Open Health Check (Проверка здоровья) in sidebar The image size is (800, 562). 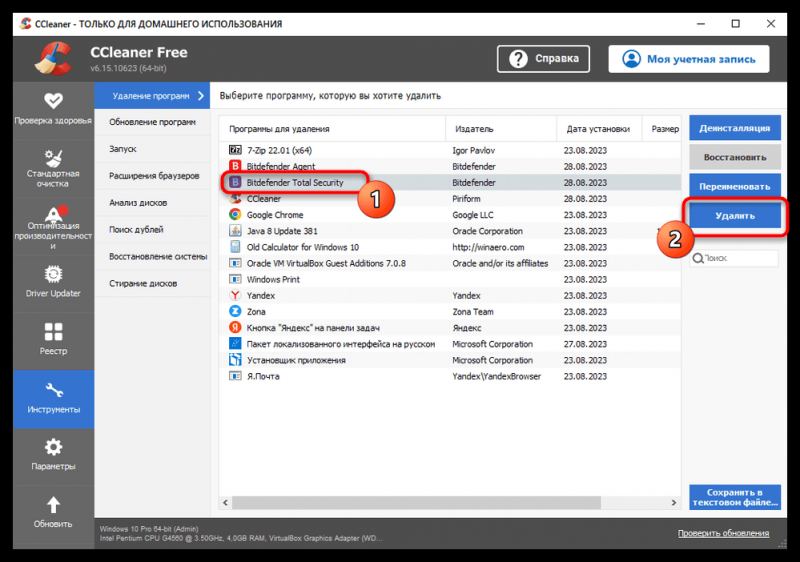click(x=53, y=110)
